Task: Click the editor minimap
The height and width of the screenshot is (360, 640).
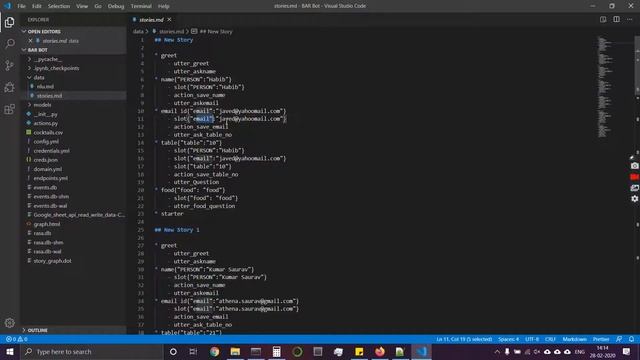Action: pyautogui.click(x=605, y=87)
